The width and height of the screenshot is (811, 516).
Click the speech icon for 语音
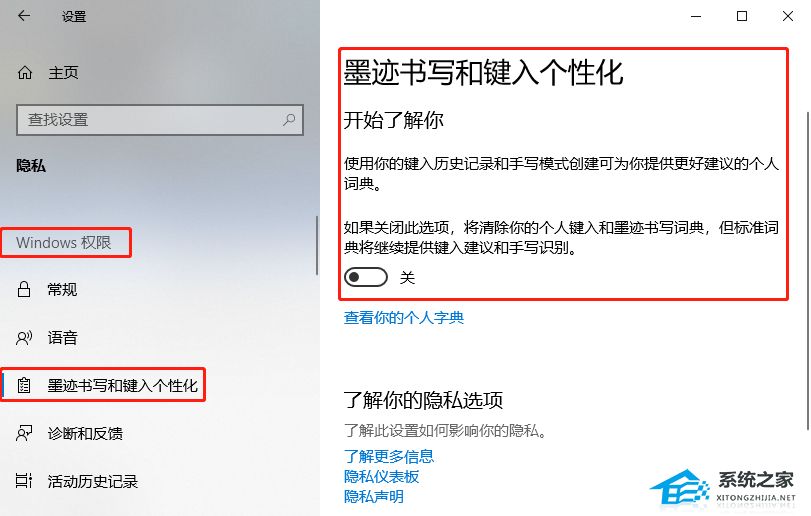(24, 338)
